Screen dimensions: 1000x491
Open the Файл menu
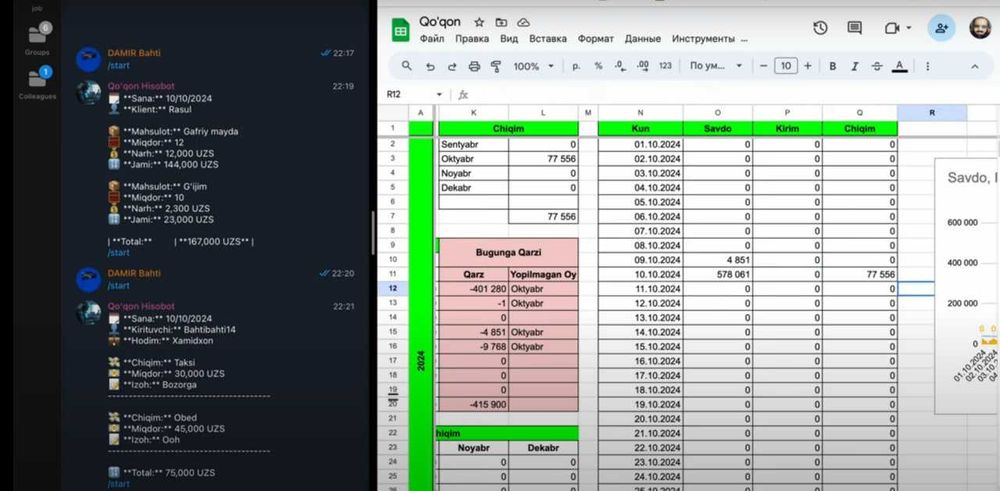pos(432,39)
